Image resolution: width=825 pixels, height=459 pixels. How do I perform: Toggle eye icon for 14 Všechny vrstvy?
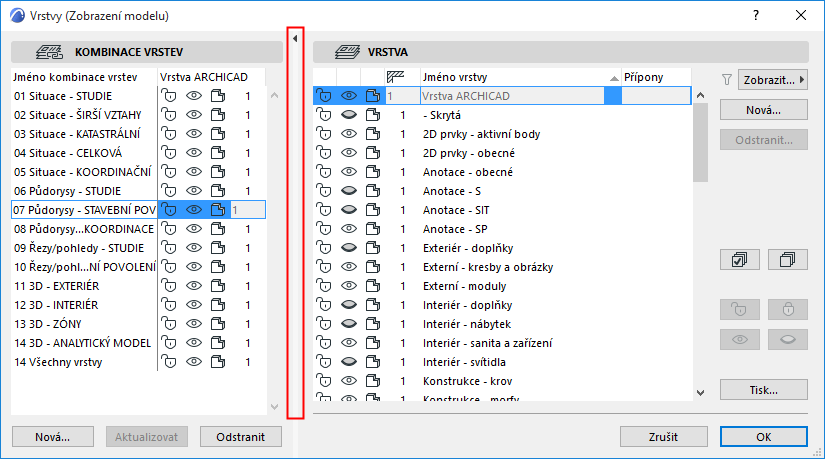(194, 362)
